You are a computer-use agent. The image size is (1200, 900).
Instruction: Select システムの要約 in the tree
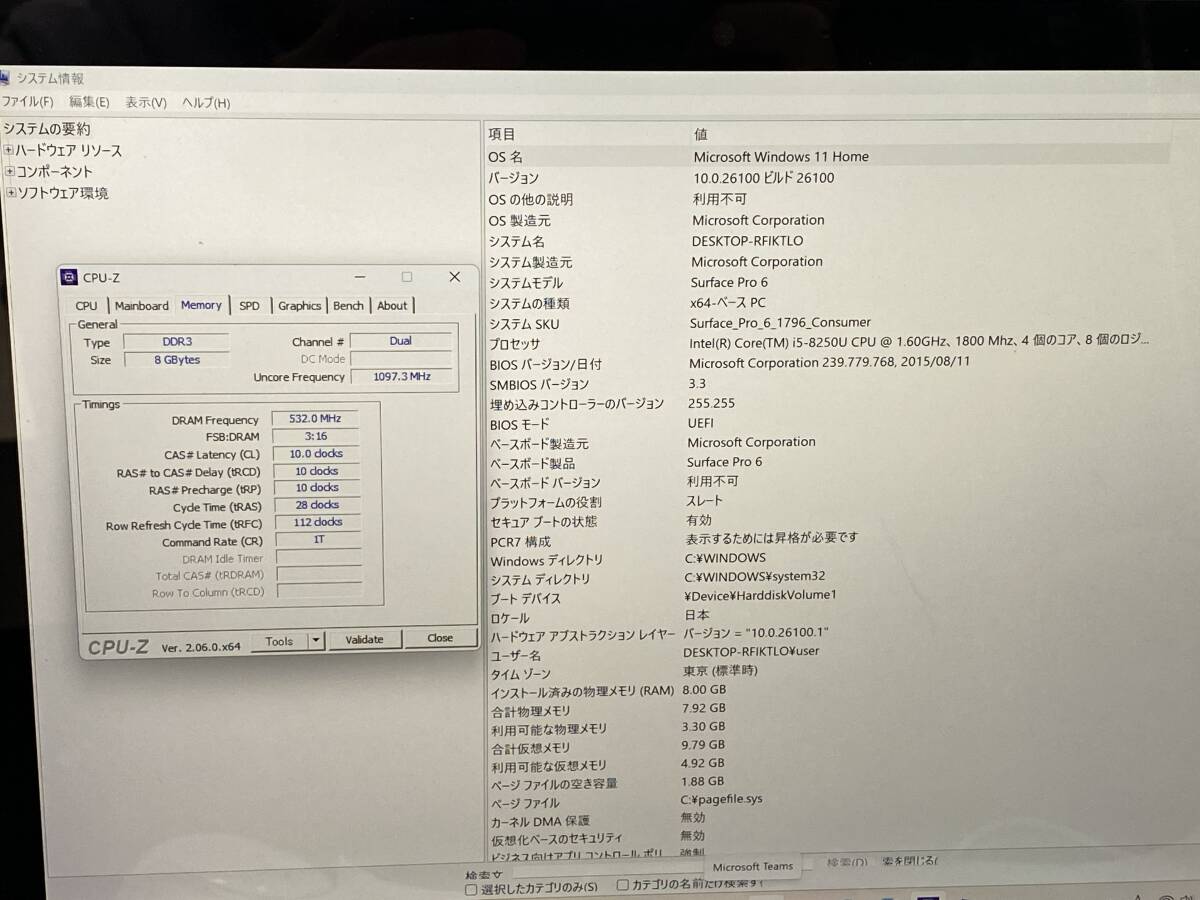[x=47, y=129]
